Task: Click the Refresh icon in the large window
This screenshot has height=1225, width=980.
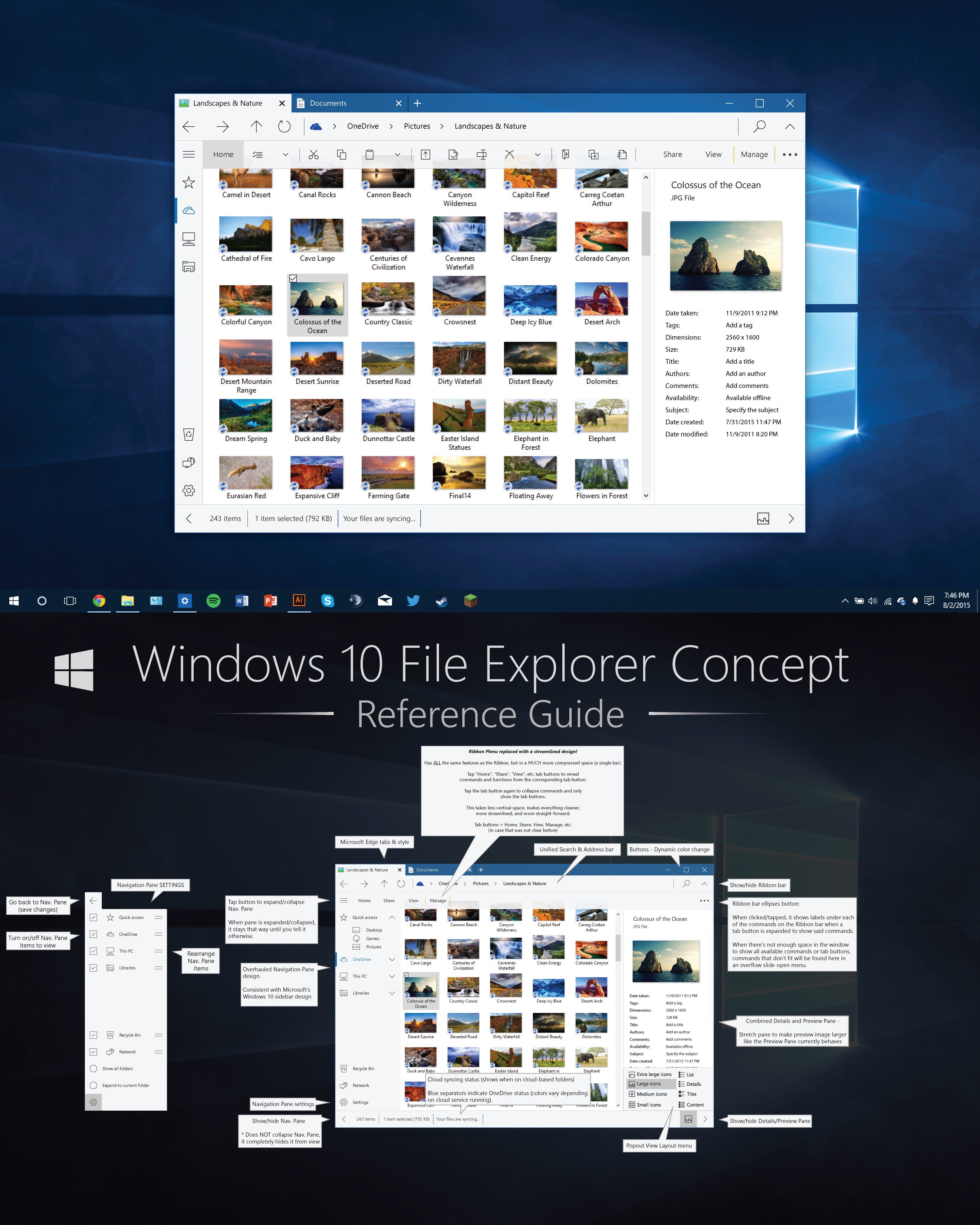Action: pos(284,126)
